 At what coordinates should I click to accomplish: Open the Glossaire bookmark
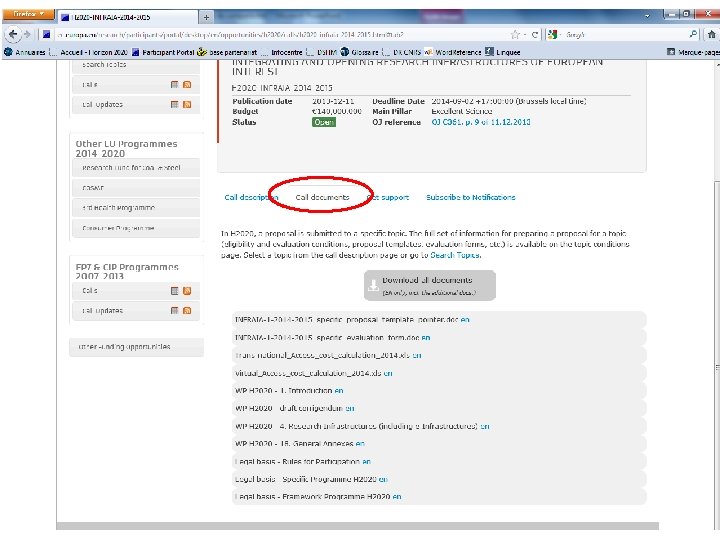pyautogui.click(x=360, y=52)
